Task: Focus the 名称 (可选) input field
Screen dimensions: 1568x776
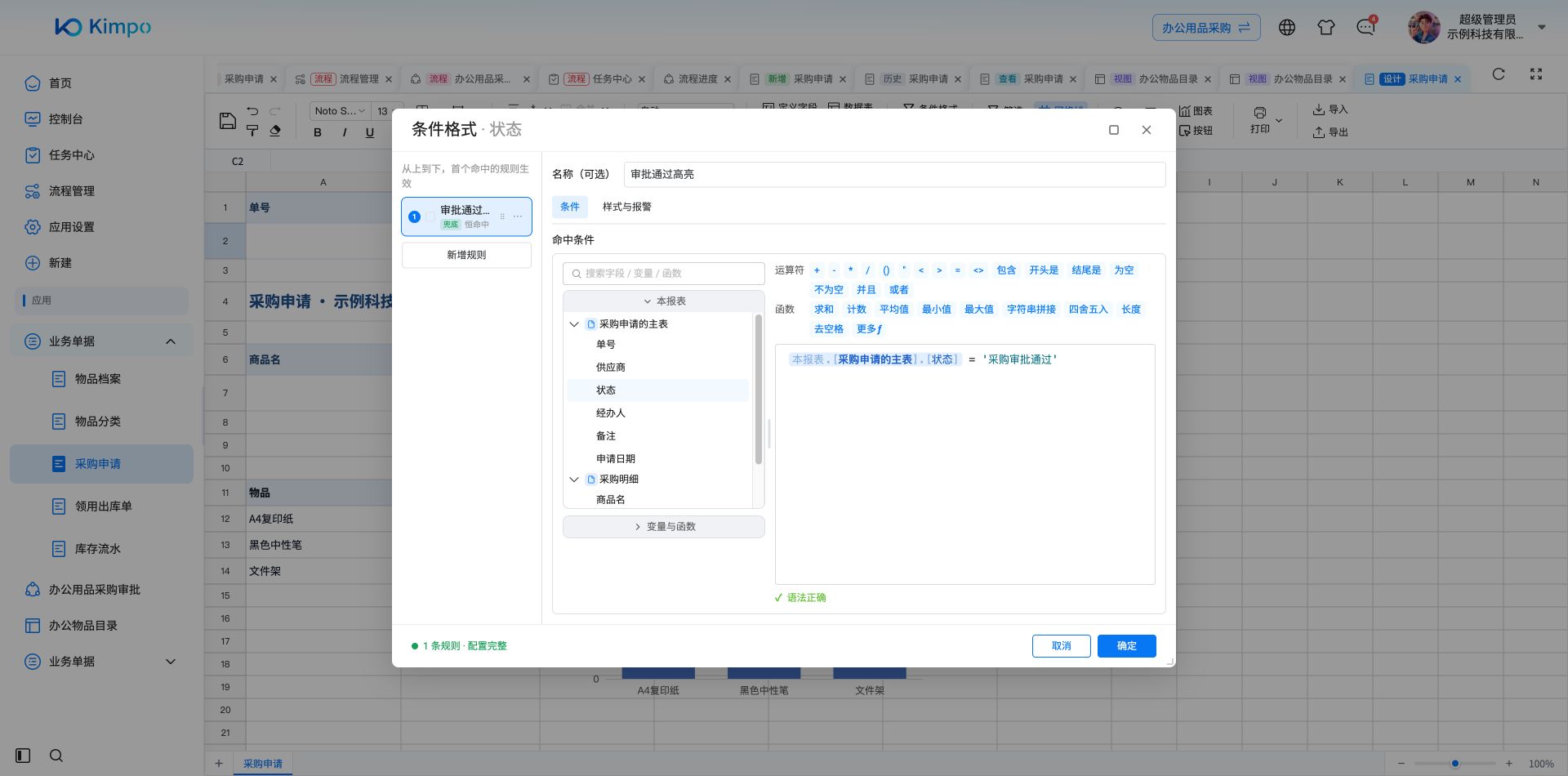Action: 894,174
